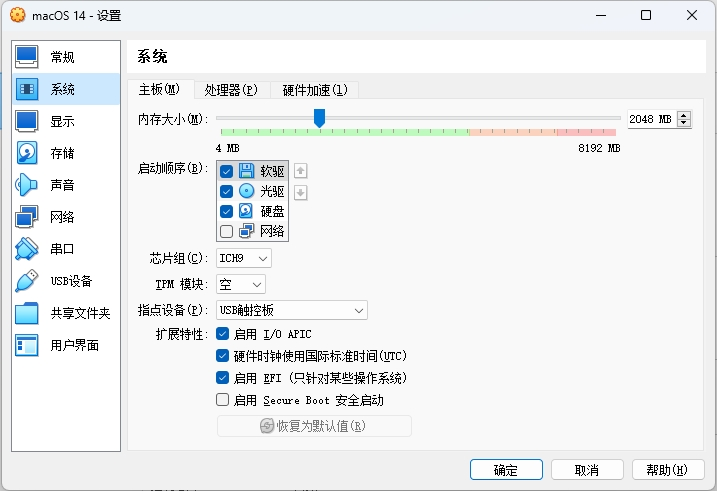Move boot item up with arrow button
Viewport: 717px width, 491px height.
click(300, 171)
